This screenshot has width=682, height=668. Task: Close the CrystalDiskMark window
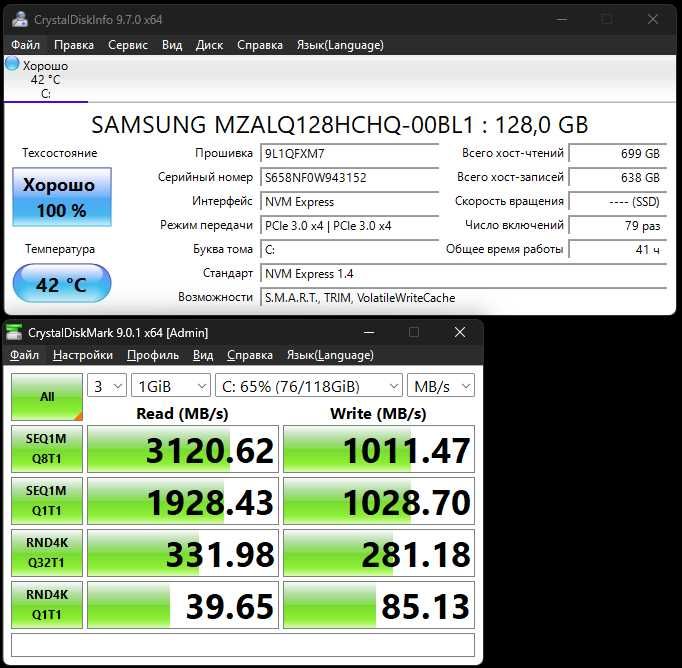pos(460,332)
